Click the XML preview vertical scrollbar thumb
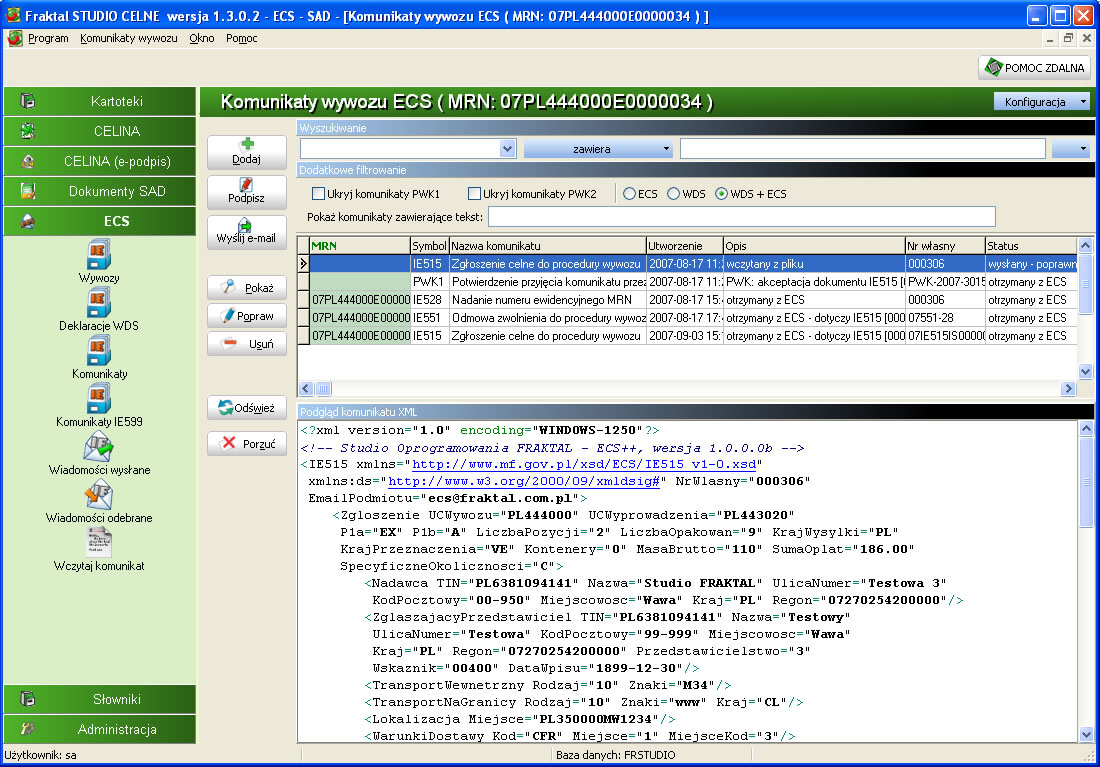 (x=1086, y=482)
